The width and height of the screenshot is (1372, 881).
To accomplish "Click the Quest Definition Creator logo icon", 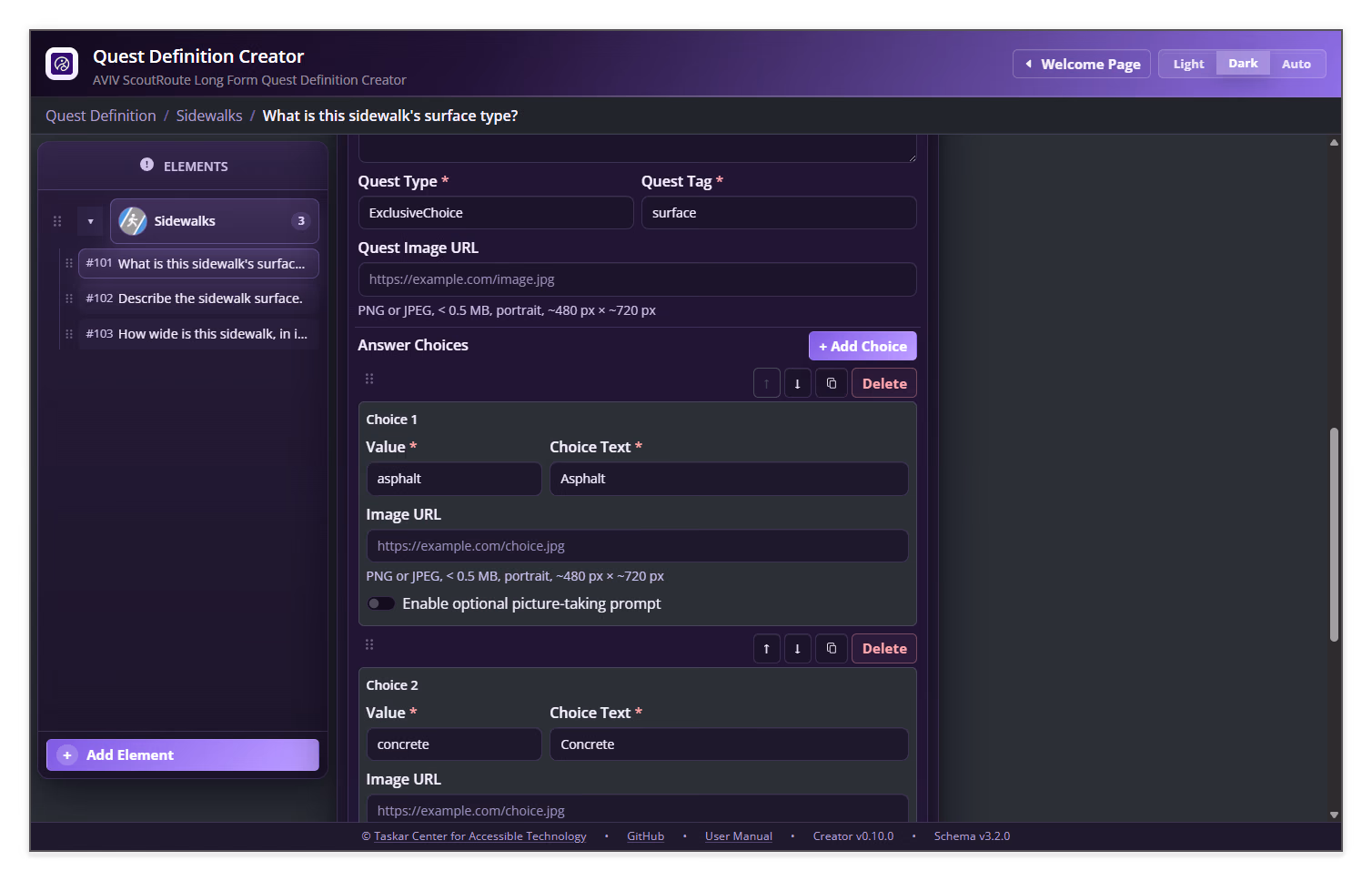I will coord(62,64).
